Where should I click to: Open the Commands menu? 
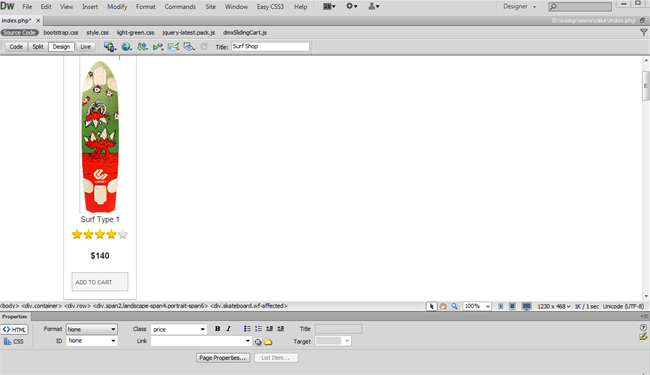[180, 7]
